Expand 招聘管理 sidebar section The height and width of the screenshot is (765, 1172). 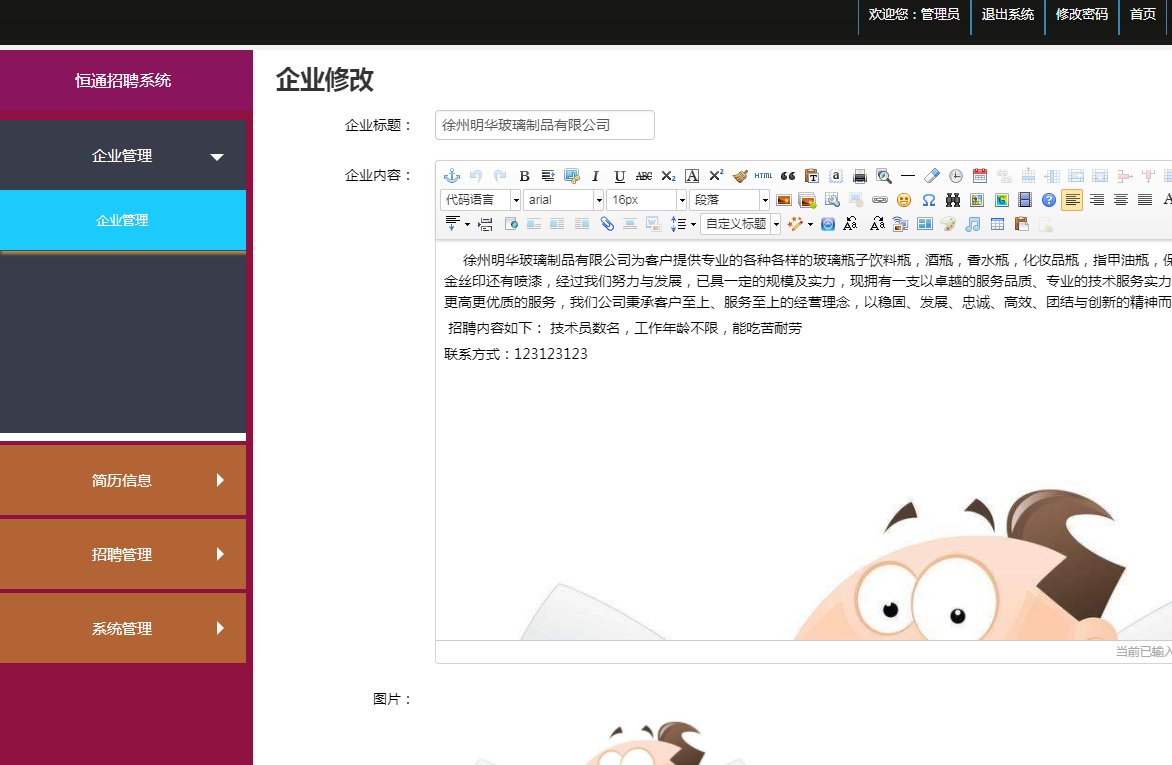(123, 554)
